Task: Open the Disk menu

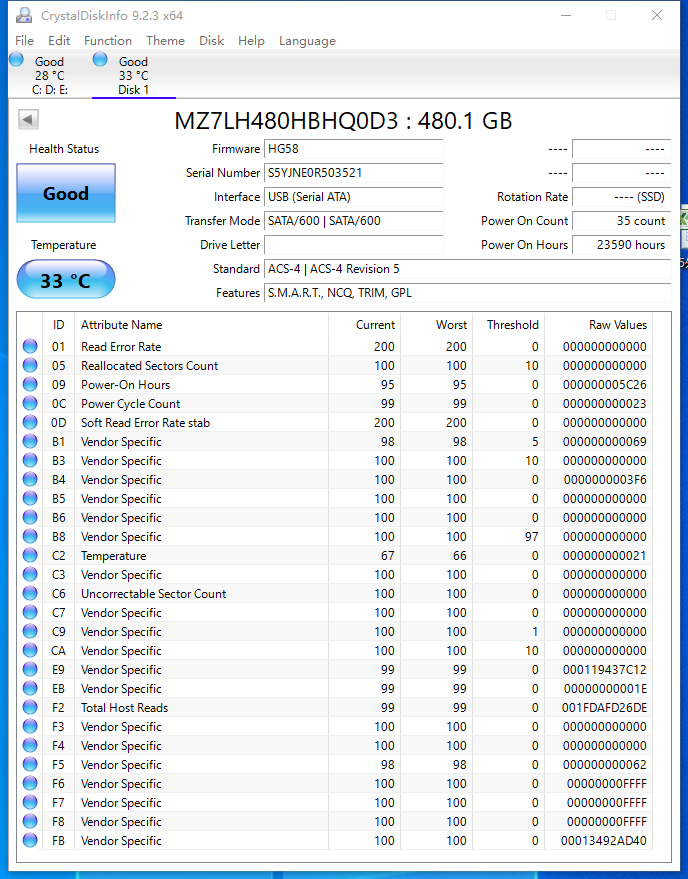Action: click(x=211, y=41)
